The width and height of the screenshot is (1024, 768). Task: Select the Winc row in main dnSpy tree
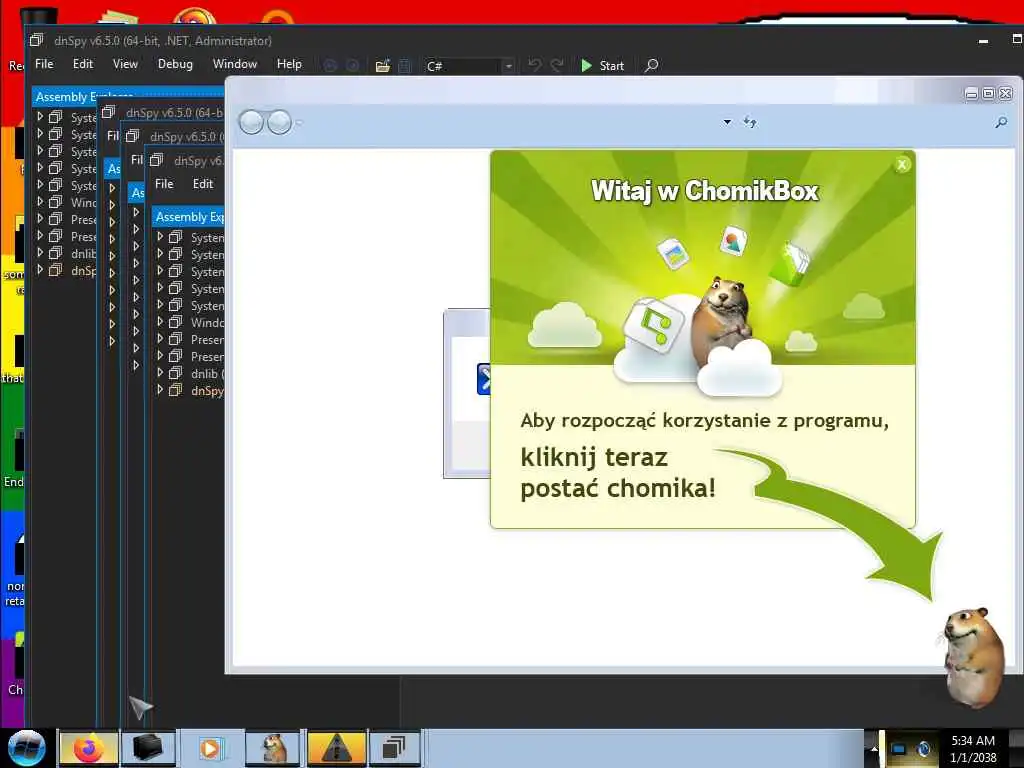(65, 202)
